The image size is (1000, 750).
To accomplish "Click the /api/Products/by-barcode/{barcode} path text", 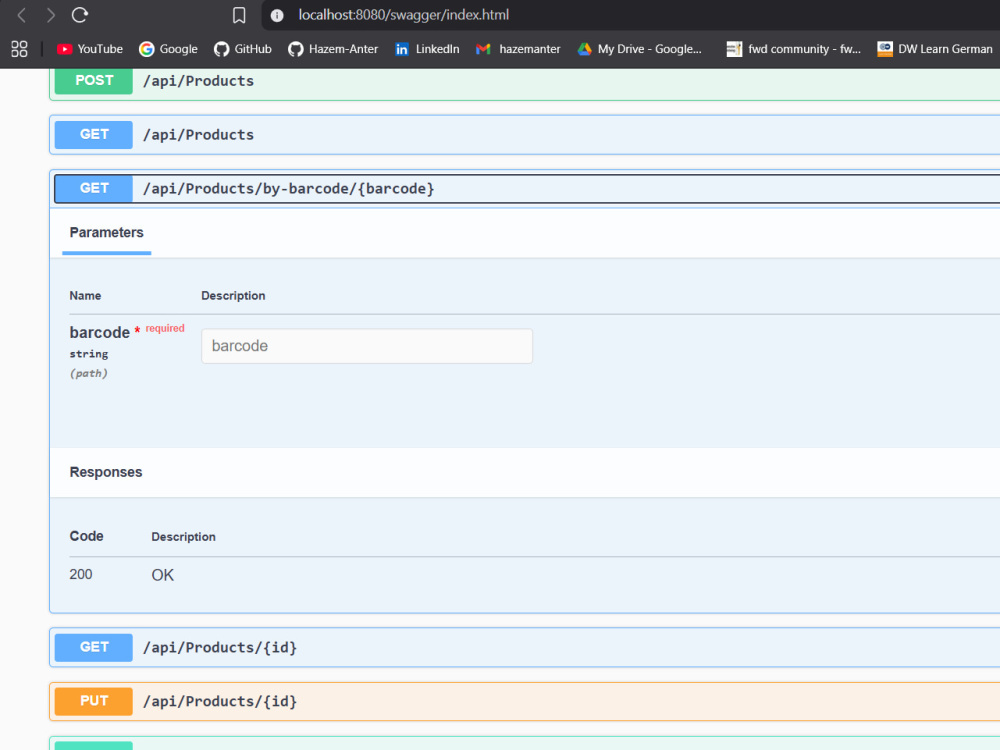I will [289, 189].
